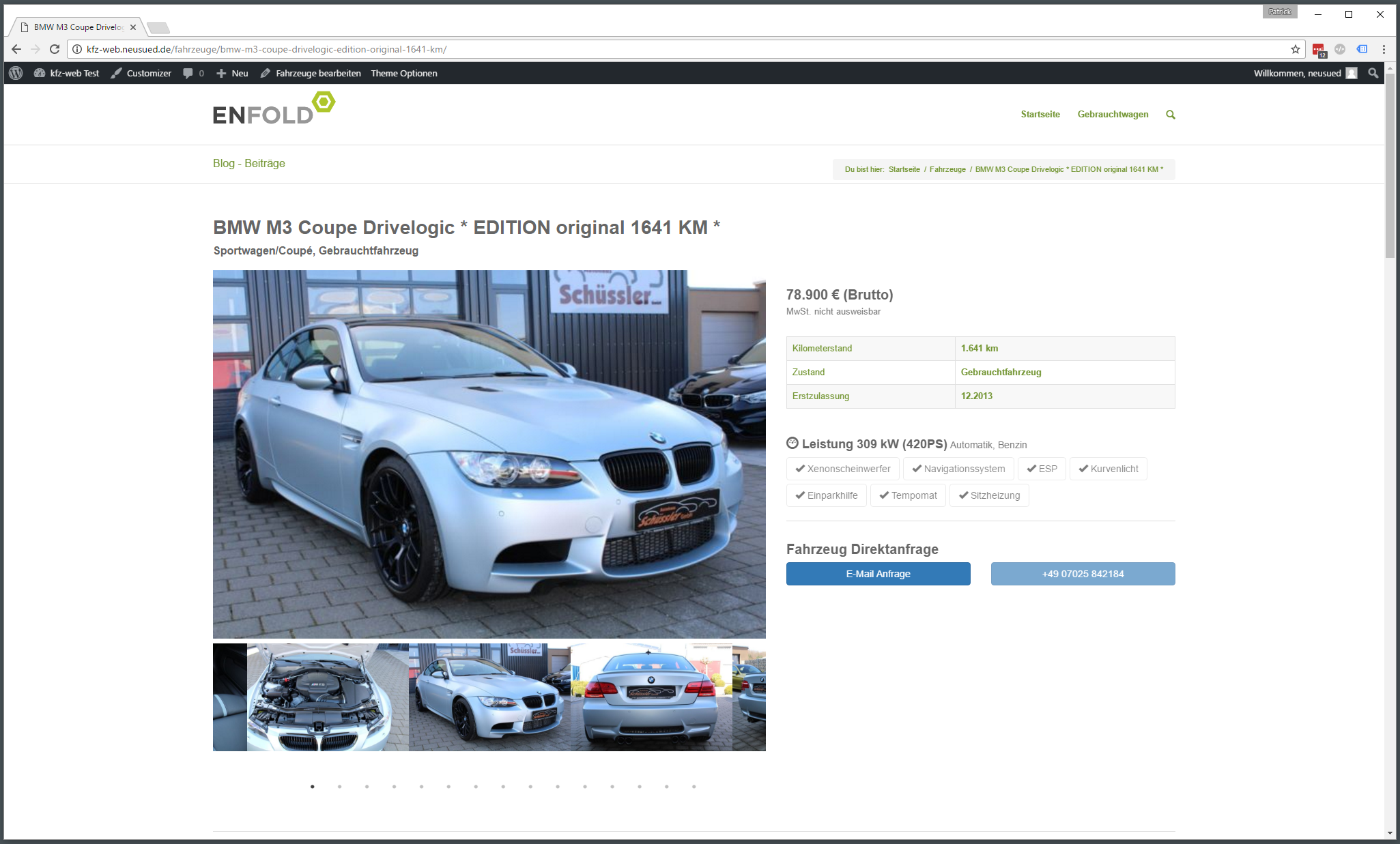Click the Erstzulassung value 12.2013

click(x=976, y=396)
